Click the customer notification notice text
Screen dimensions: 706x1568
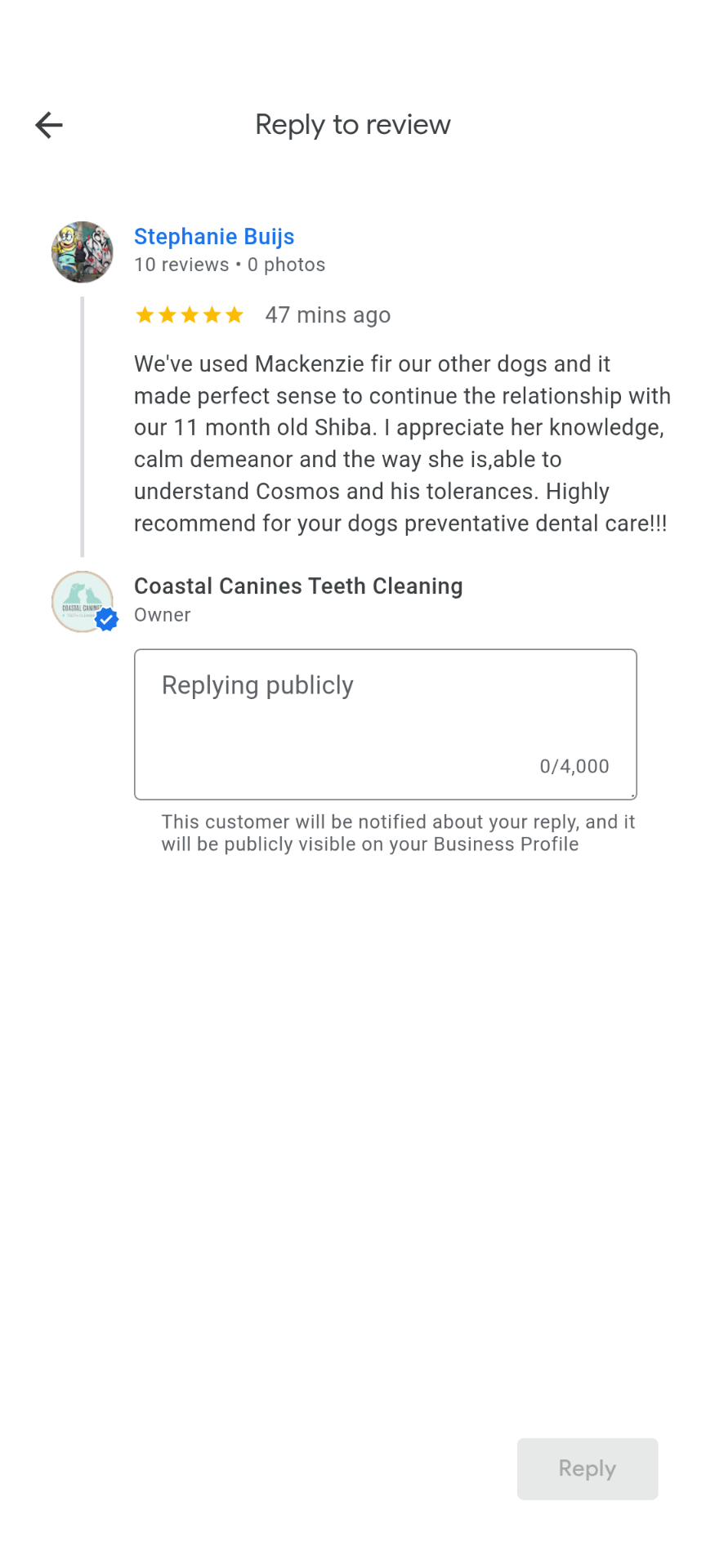point(398,833)
